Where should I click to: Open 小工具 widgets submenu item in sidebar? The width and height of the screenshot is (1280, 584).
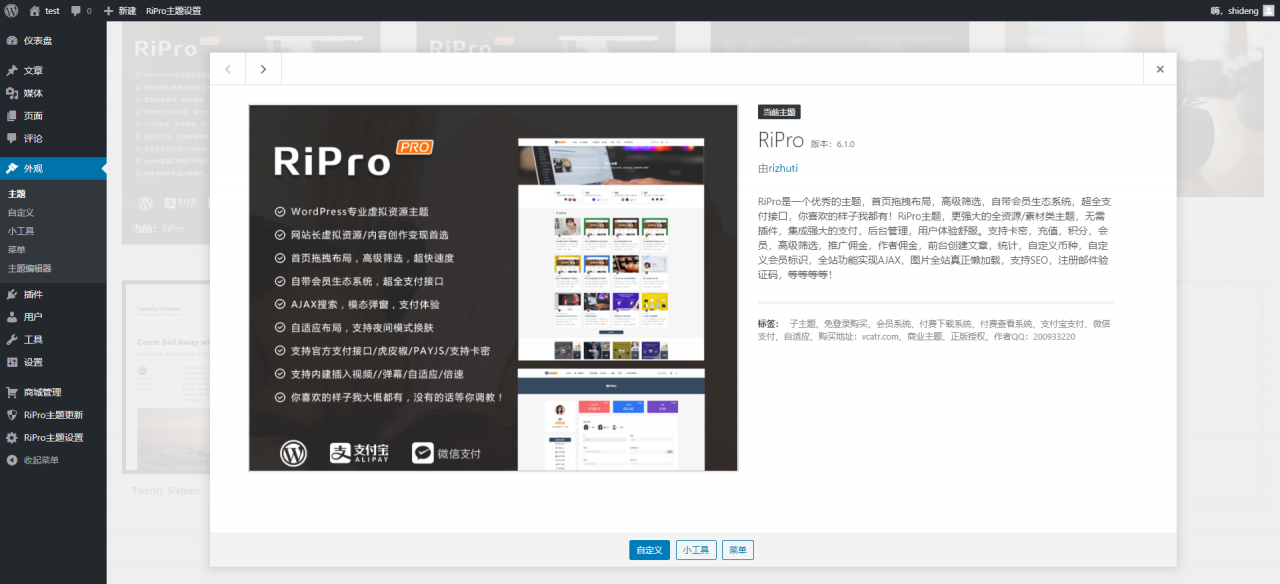pyautogui.click(x=21, y=231)
